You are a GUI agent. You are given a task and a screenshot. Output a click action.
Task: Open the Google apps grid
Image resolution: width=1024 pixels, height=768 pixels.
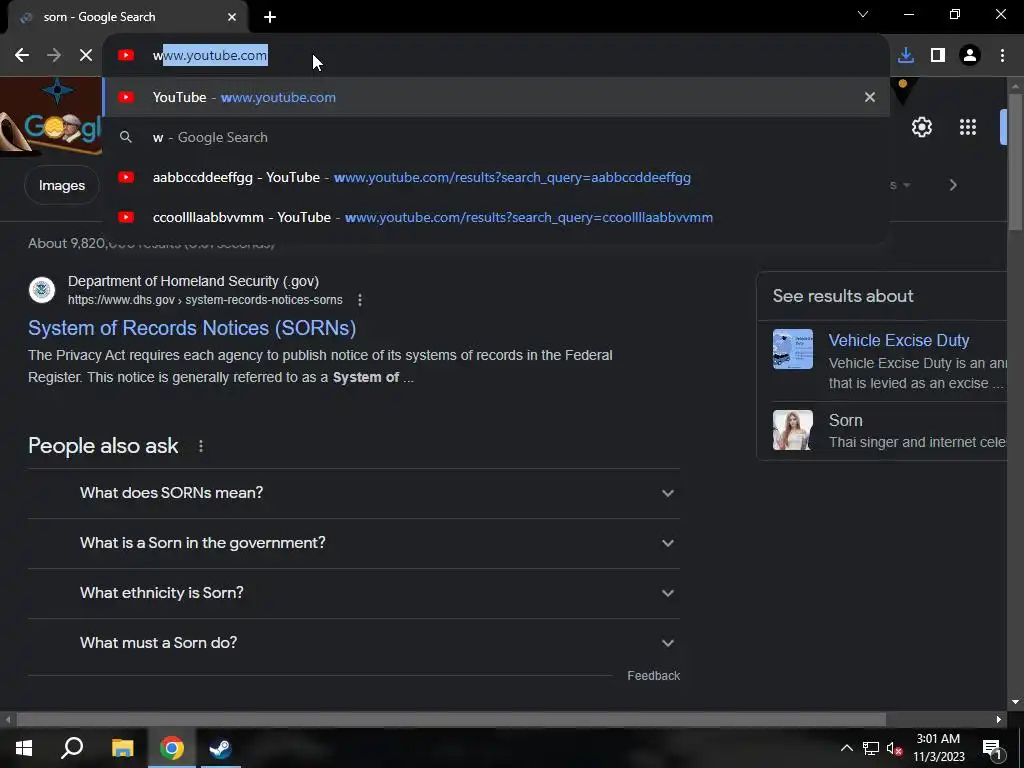pos(968,127)
